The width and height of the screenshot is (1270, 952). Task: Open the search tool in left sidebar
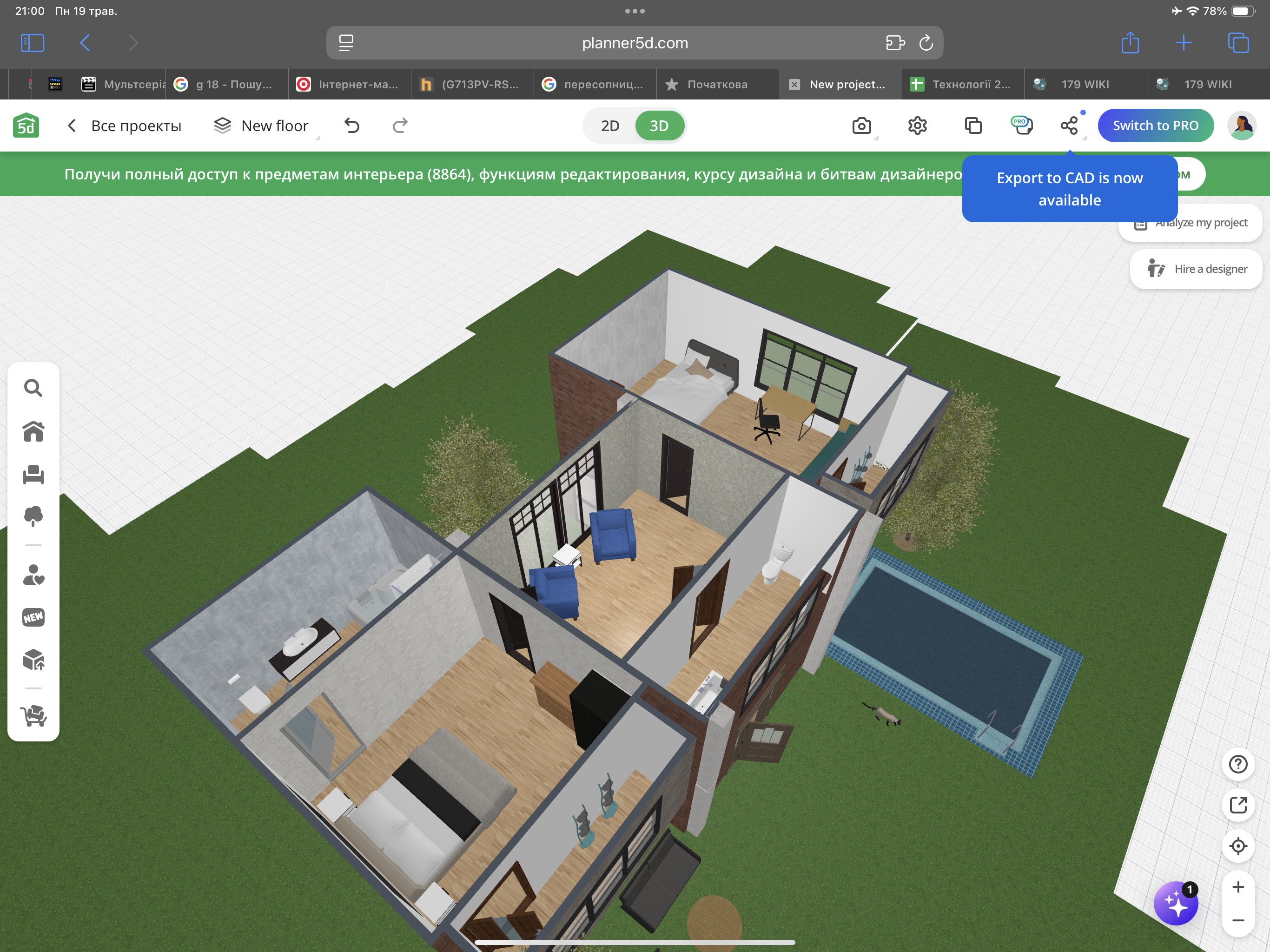33,388
